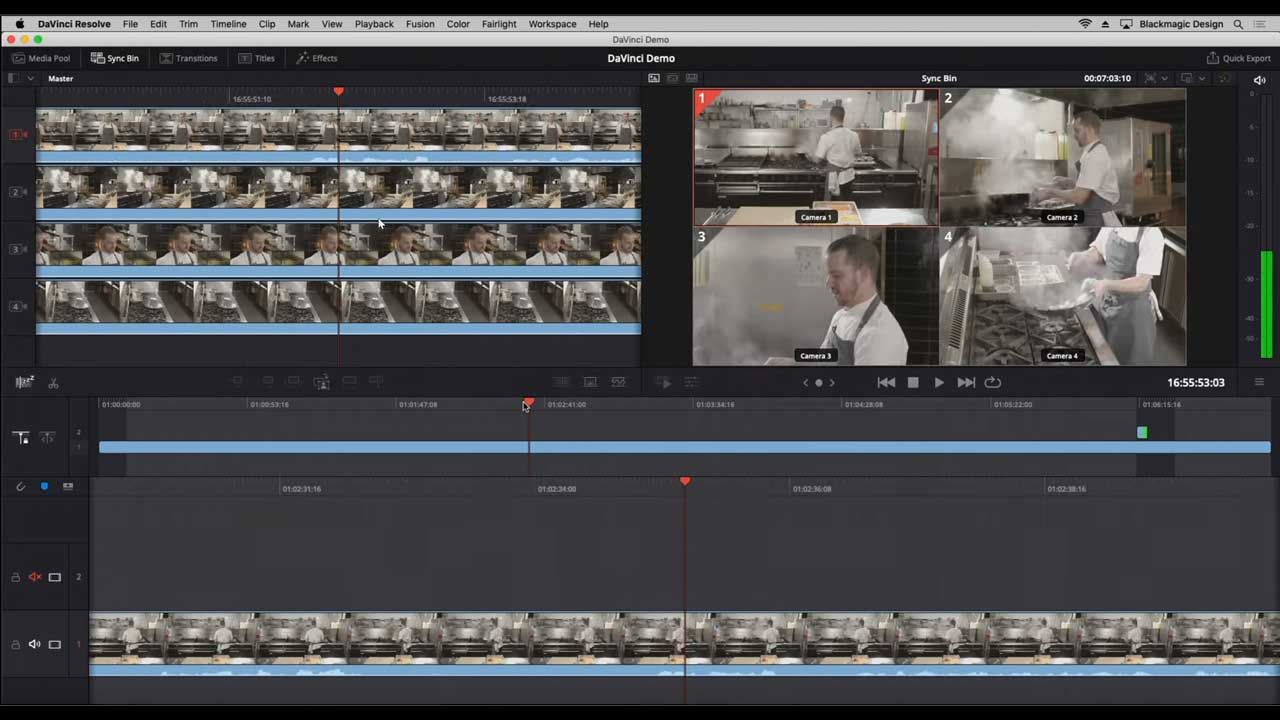This screenshot has height=720, width=1280.
Task: Open the Fairlight menu
Action: click(498, 24)
